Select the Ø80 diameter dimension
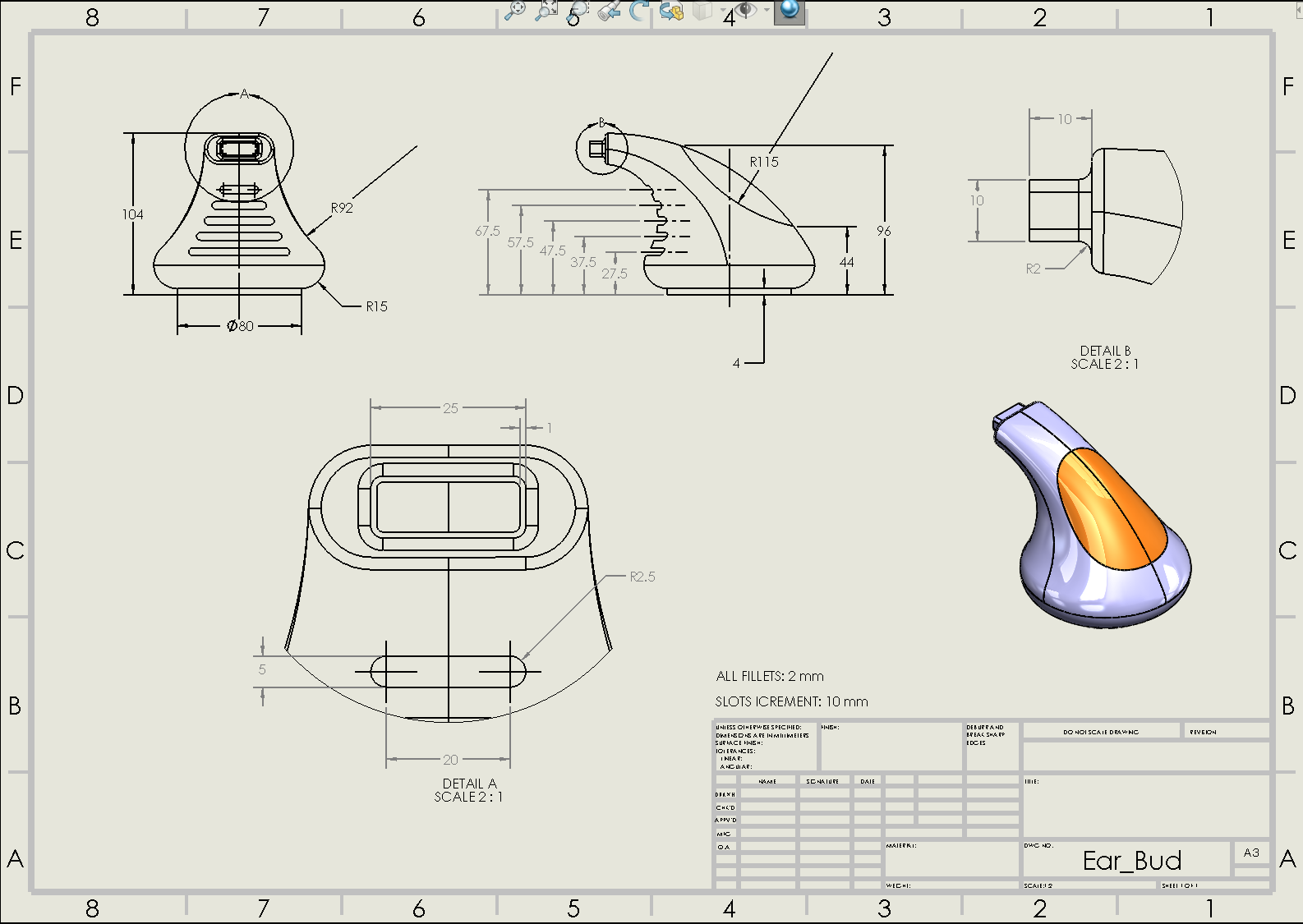The height and width of the screenshot is (924, 1303). [240, 326]
